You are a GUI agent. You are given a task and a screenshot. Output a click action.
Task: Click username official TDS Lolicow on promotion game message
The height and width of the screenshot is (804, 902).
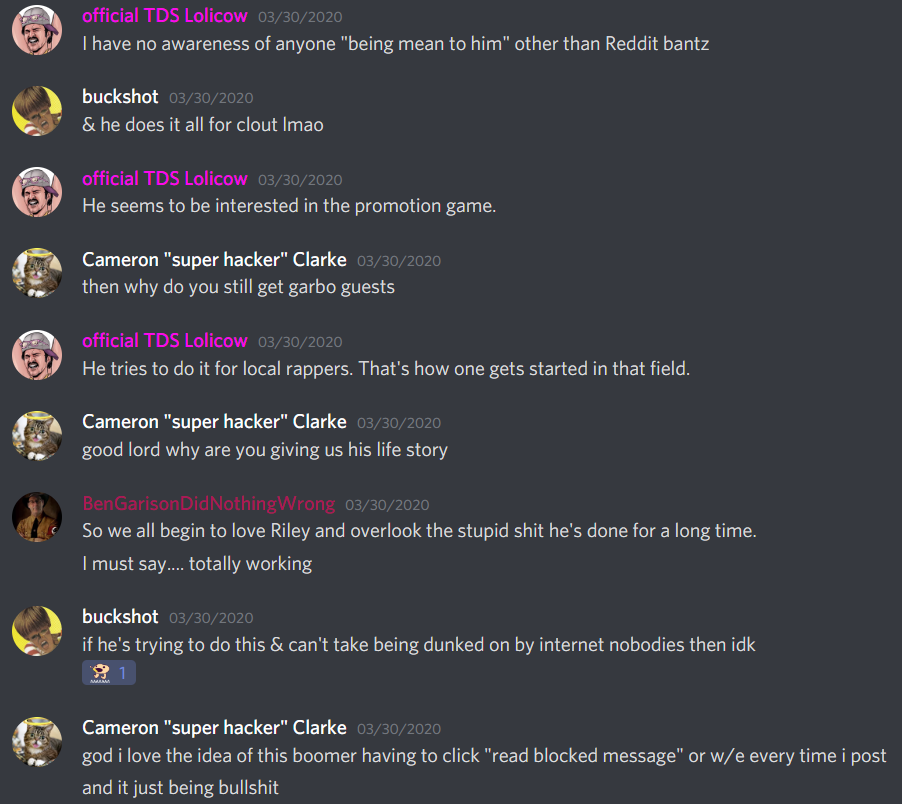[165, 178]
